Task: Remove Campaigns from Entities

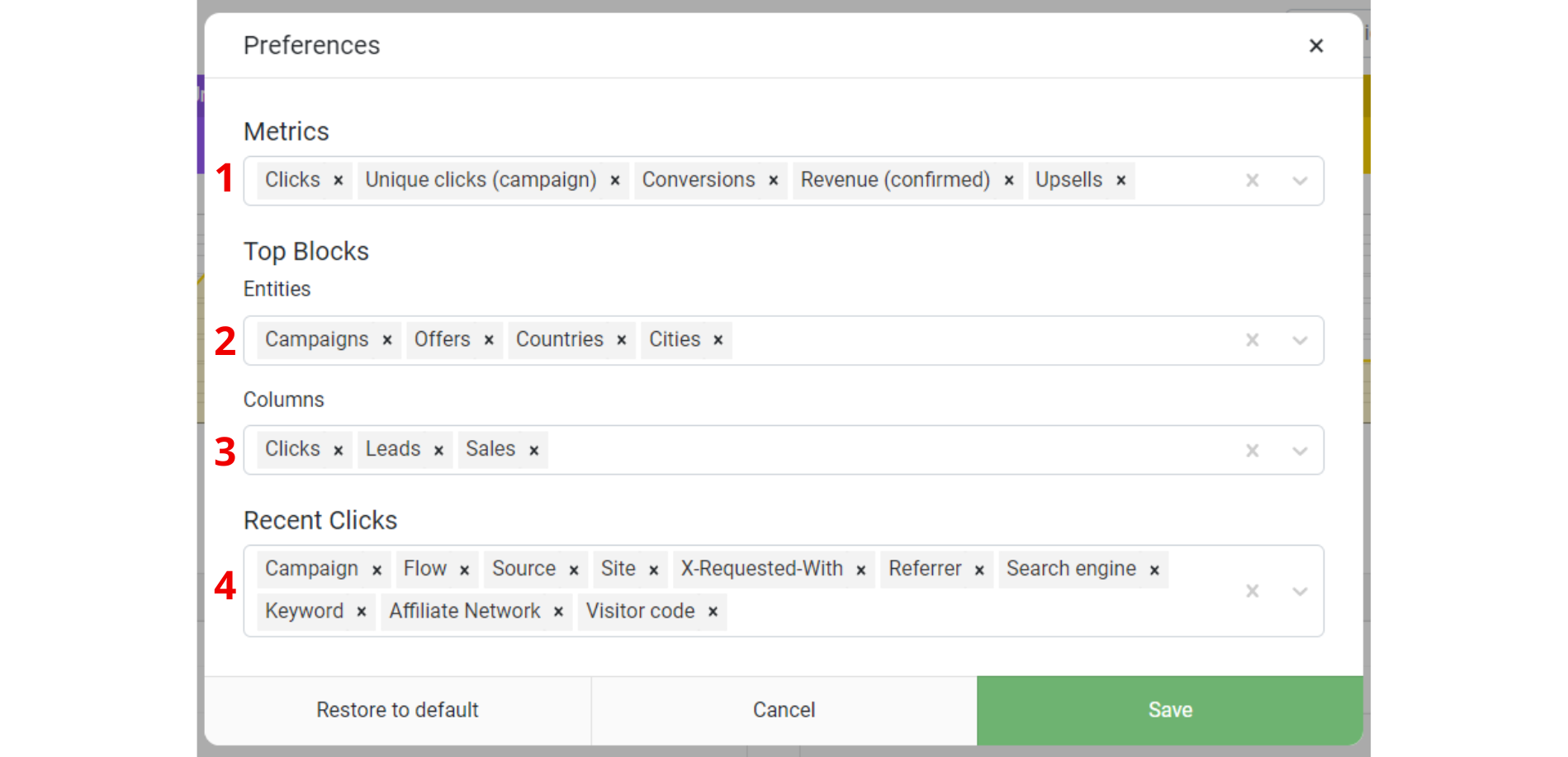Action: click(x=386, y=340)
